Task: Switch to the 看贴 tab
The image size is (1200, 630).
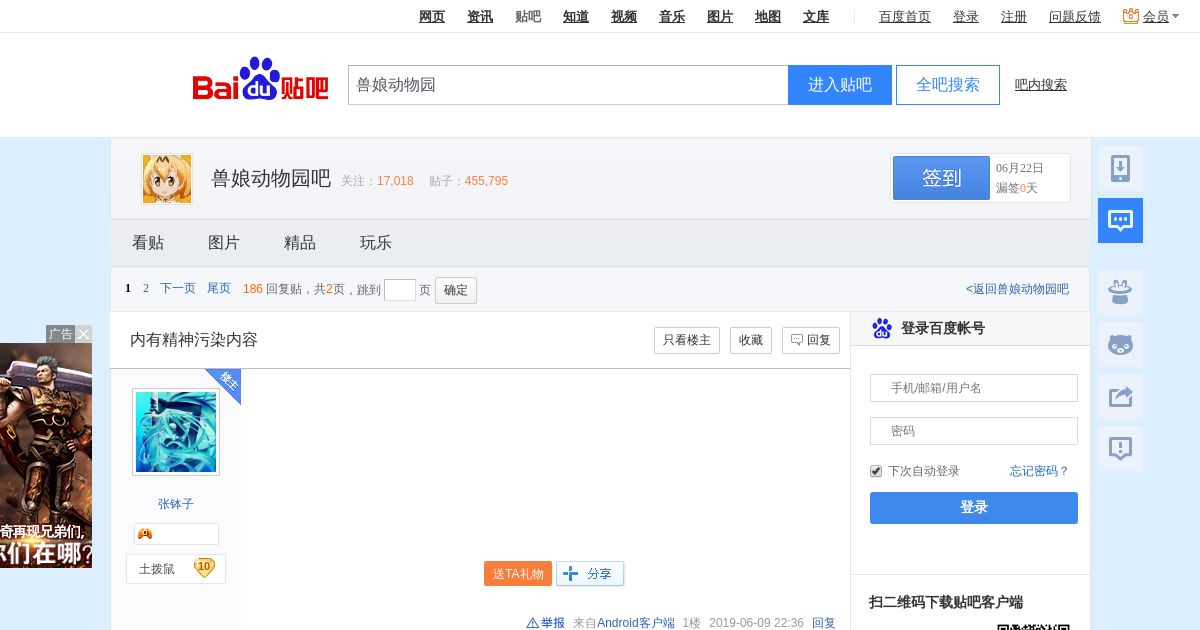Action: click(148, 243)
